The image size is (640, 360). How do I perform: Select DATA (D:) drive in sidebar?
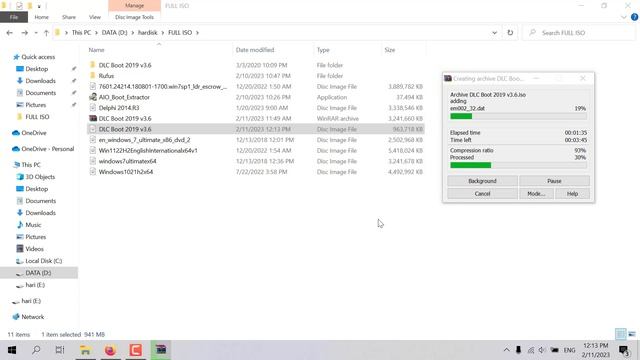coord(38,273)
